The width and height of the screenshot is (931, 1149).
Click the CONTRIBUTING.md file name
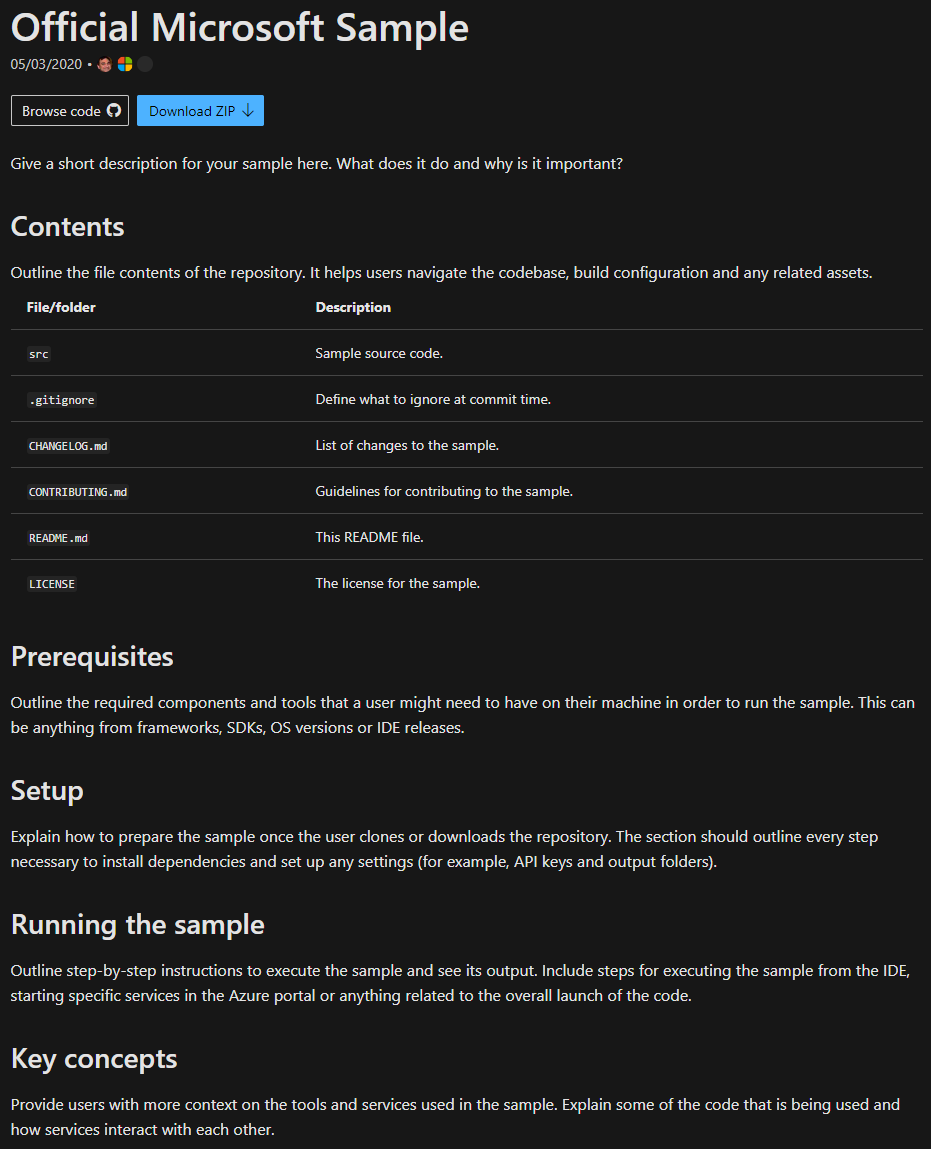click(78, 491)
